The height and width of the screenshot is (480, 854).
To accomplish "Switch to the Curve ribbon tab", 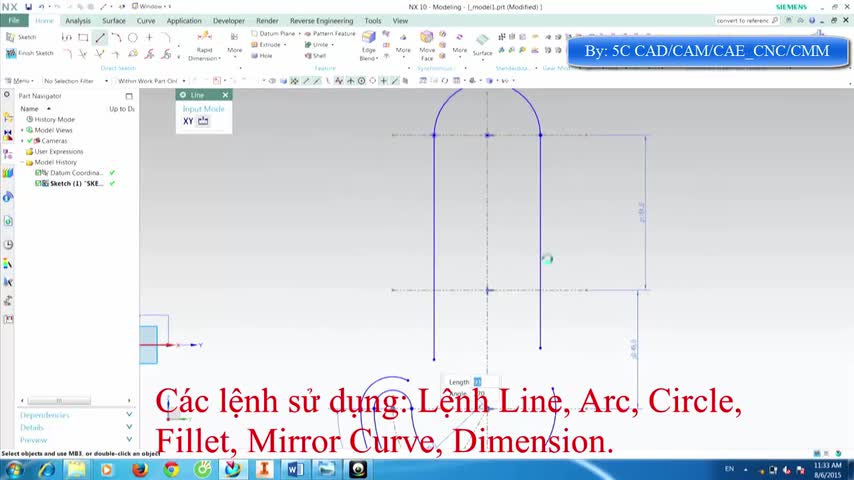I will point(146,21).
